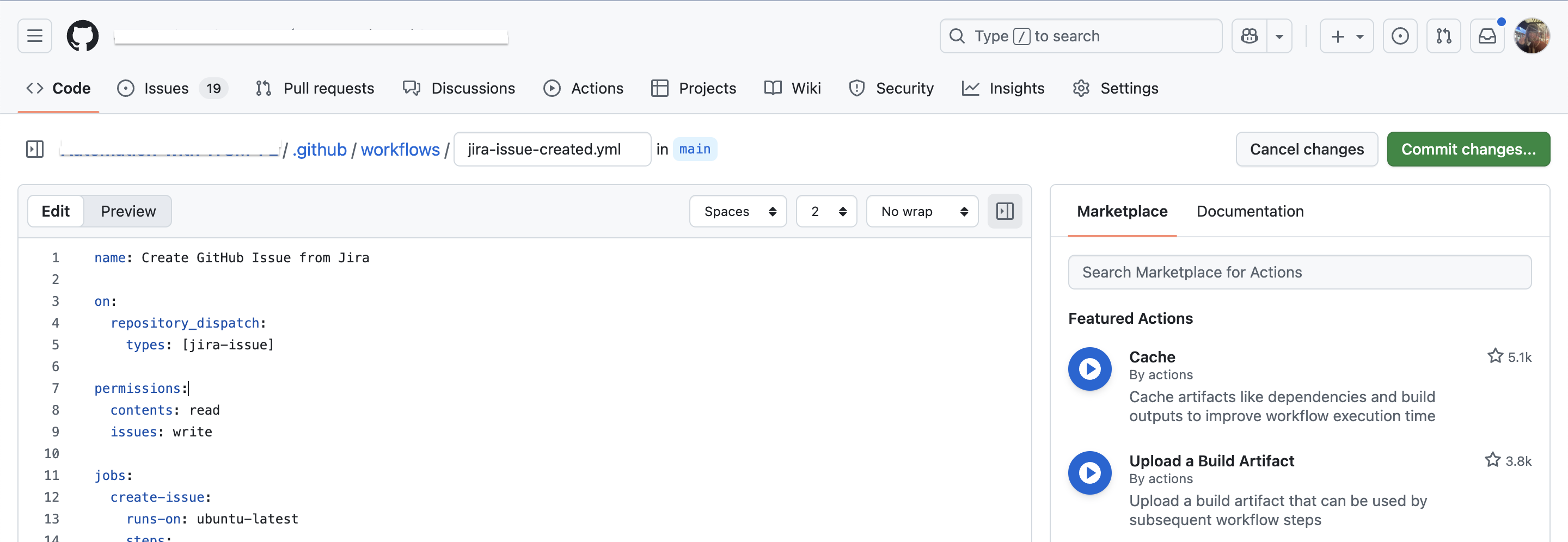Click Cancel changes button
The image size is (1568, 542).
pos(1306,149)
